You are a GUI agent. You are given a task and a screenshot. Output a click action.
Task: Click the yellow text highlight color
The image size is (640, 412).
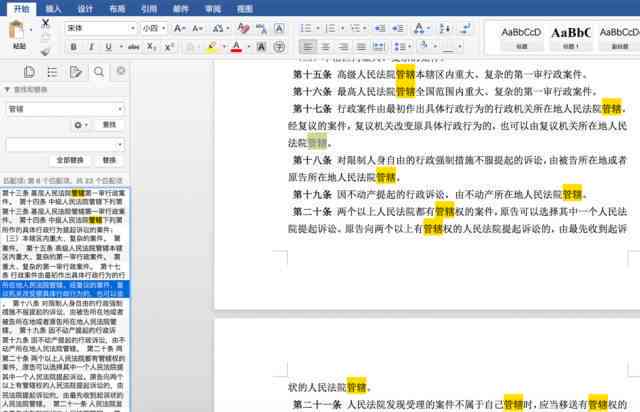click(x=211, y=47)
